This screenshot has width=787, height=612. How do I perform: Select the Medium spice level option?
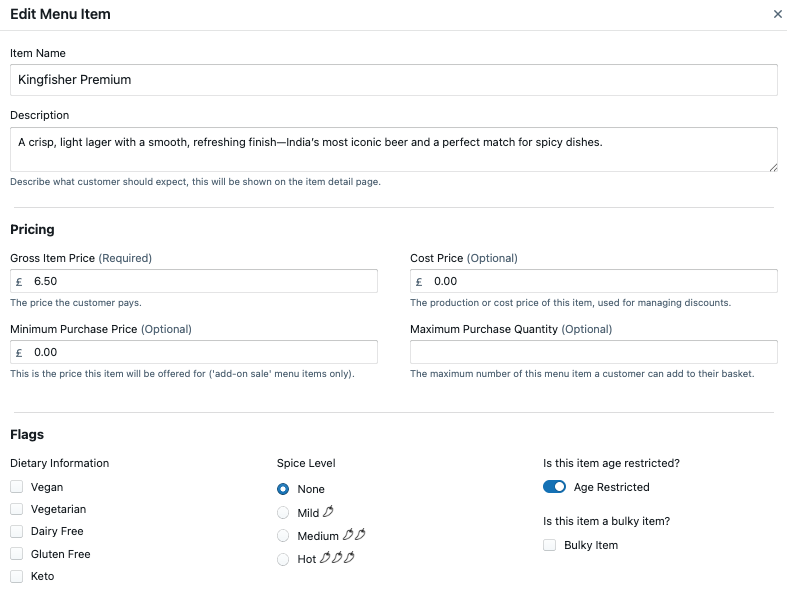tap(283, 536)
